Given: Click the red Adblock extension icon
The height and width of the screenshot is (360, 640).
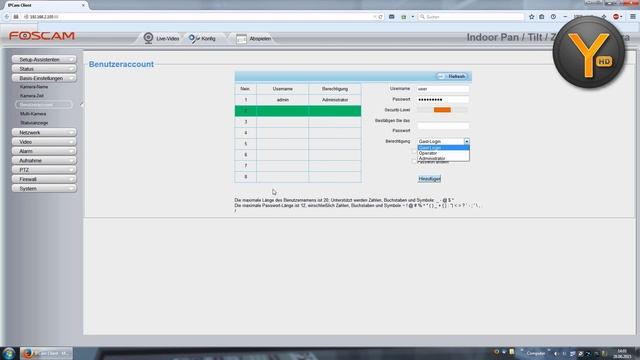Looking at the screenshot, I should (616, 17).
